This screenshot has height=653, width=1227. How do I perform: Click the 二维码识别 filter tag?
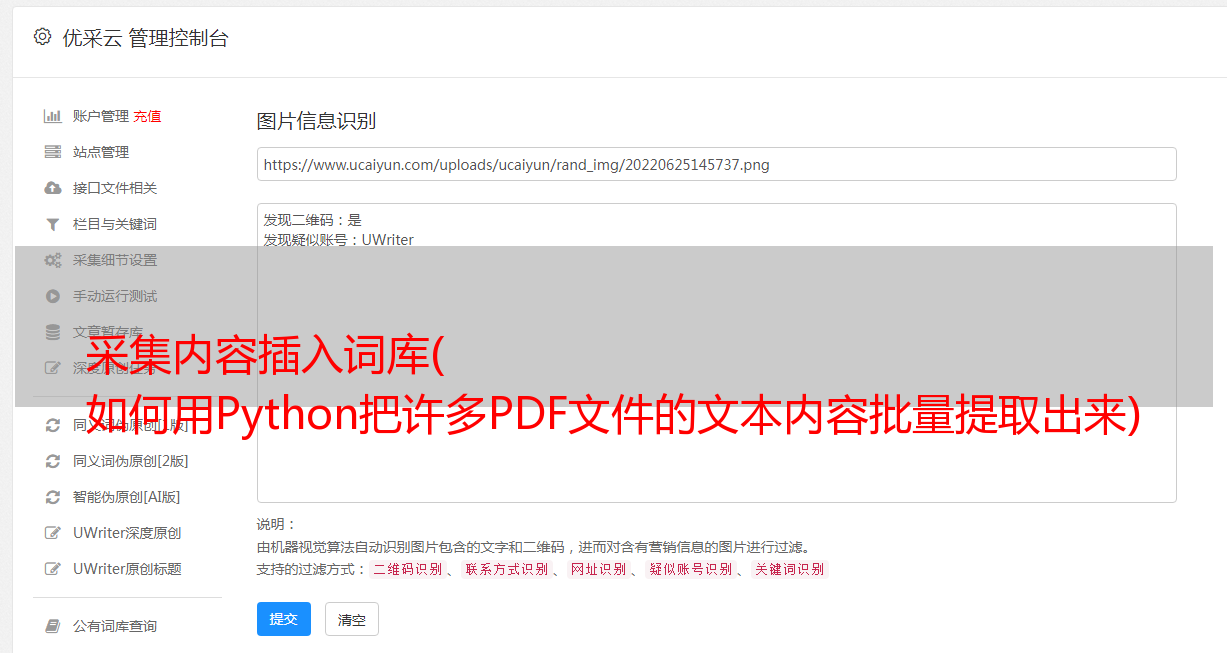pyautogui.click(x=407, y=569)
